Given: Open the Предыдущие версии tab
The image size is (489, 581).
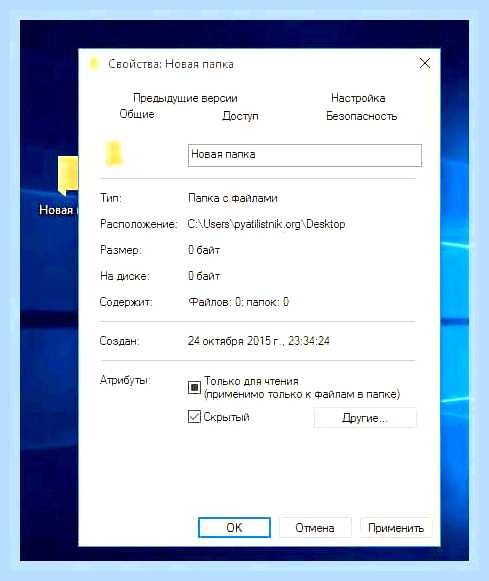Looking at the screenshot, I should (185, 98).
